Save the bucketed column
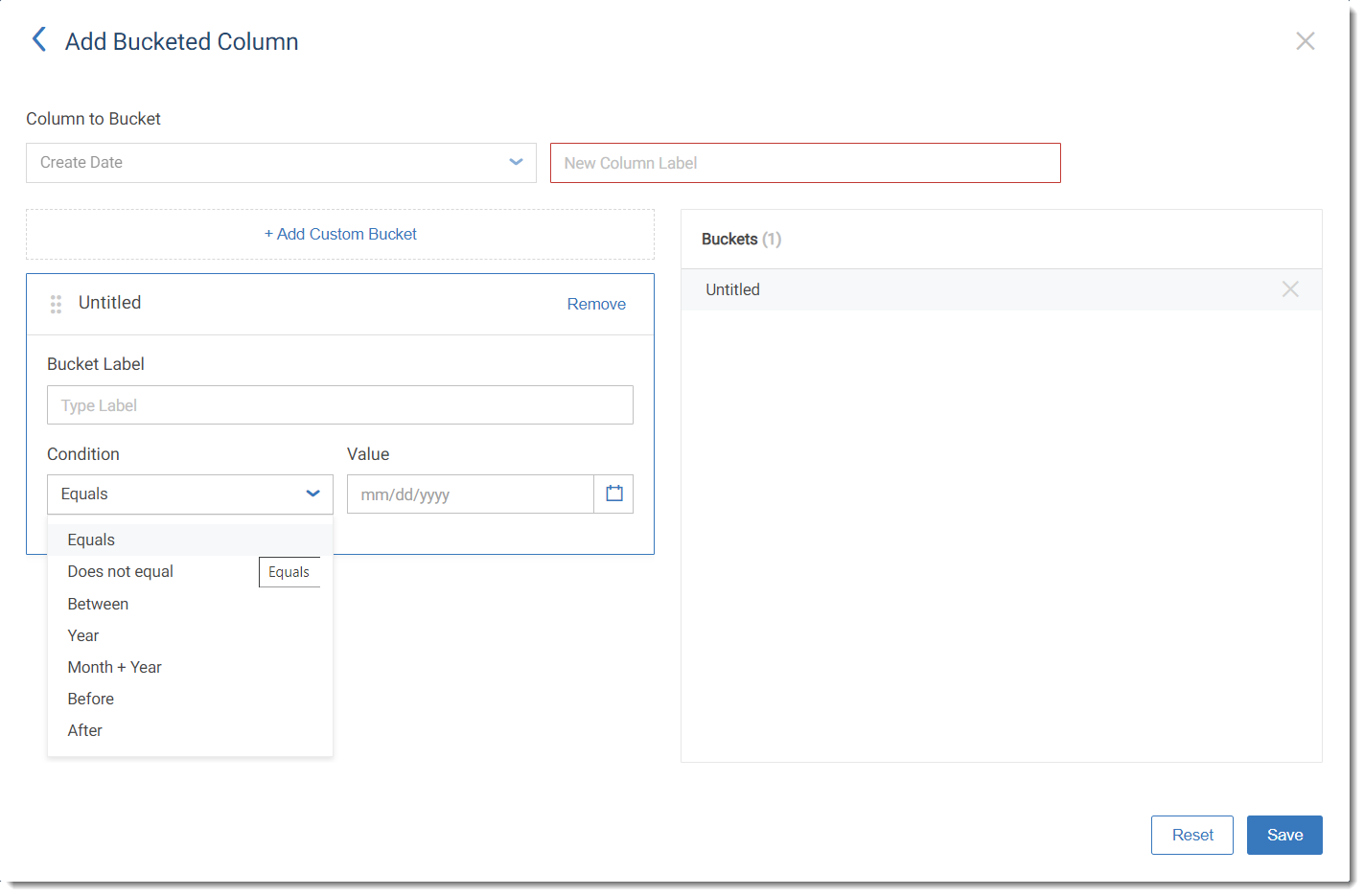This screenshot has height=896, width=1364. click(x=1283, y=835)
